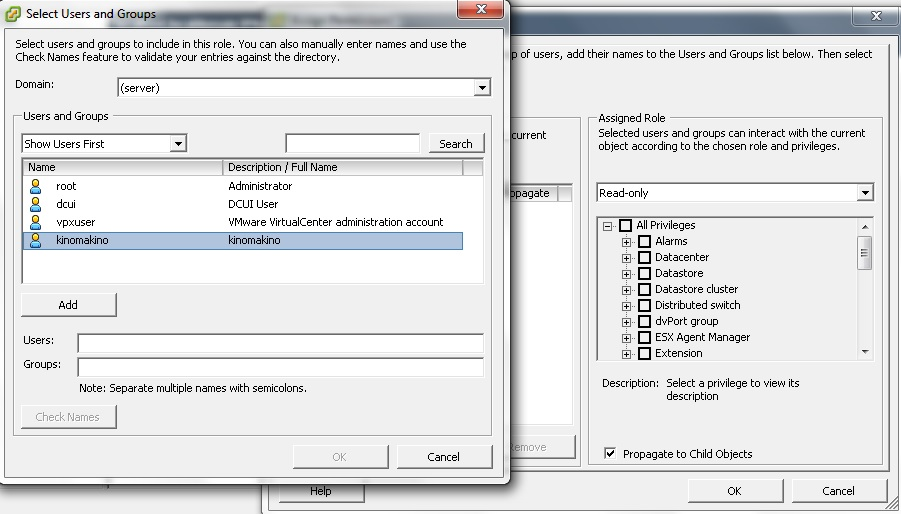This screenshot has height=514, width=901.
Task: Click the vSphere icon in dialog title bar
Action: [x=13, y=14]
